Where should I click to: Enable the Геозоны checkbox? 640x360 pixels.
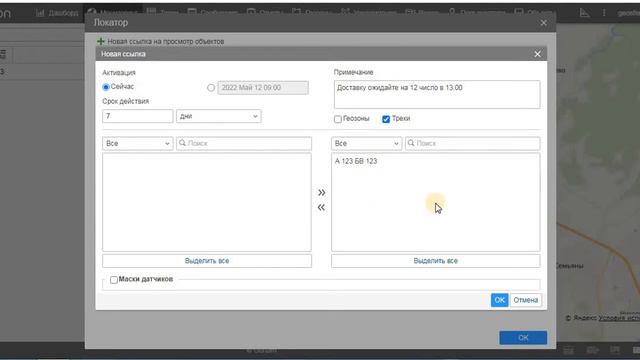[x=338, y=119]
